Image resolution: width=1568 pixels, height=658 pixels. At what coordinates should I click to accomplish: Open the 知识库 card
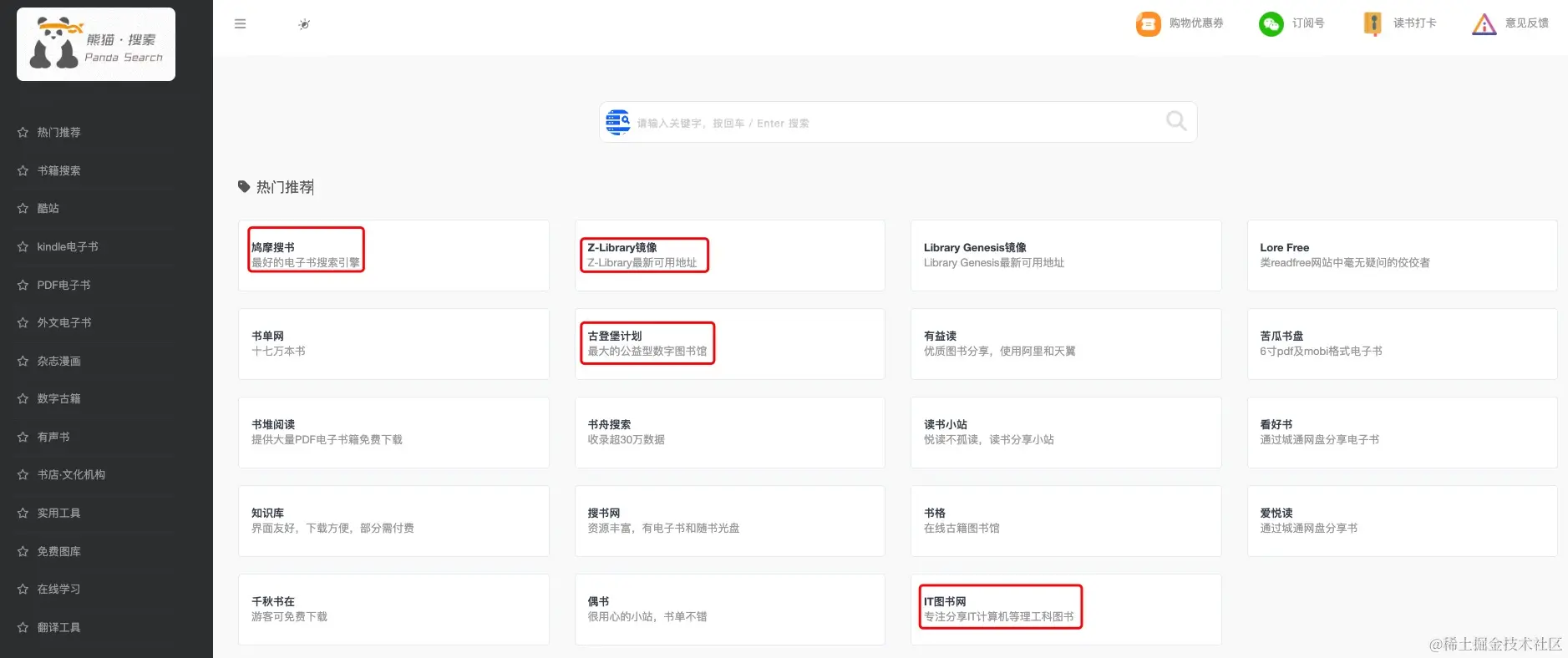tap(393, 521)
